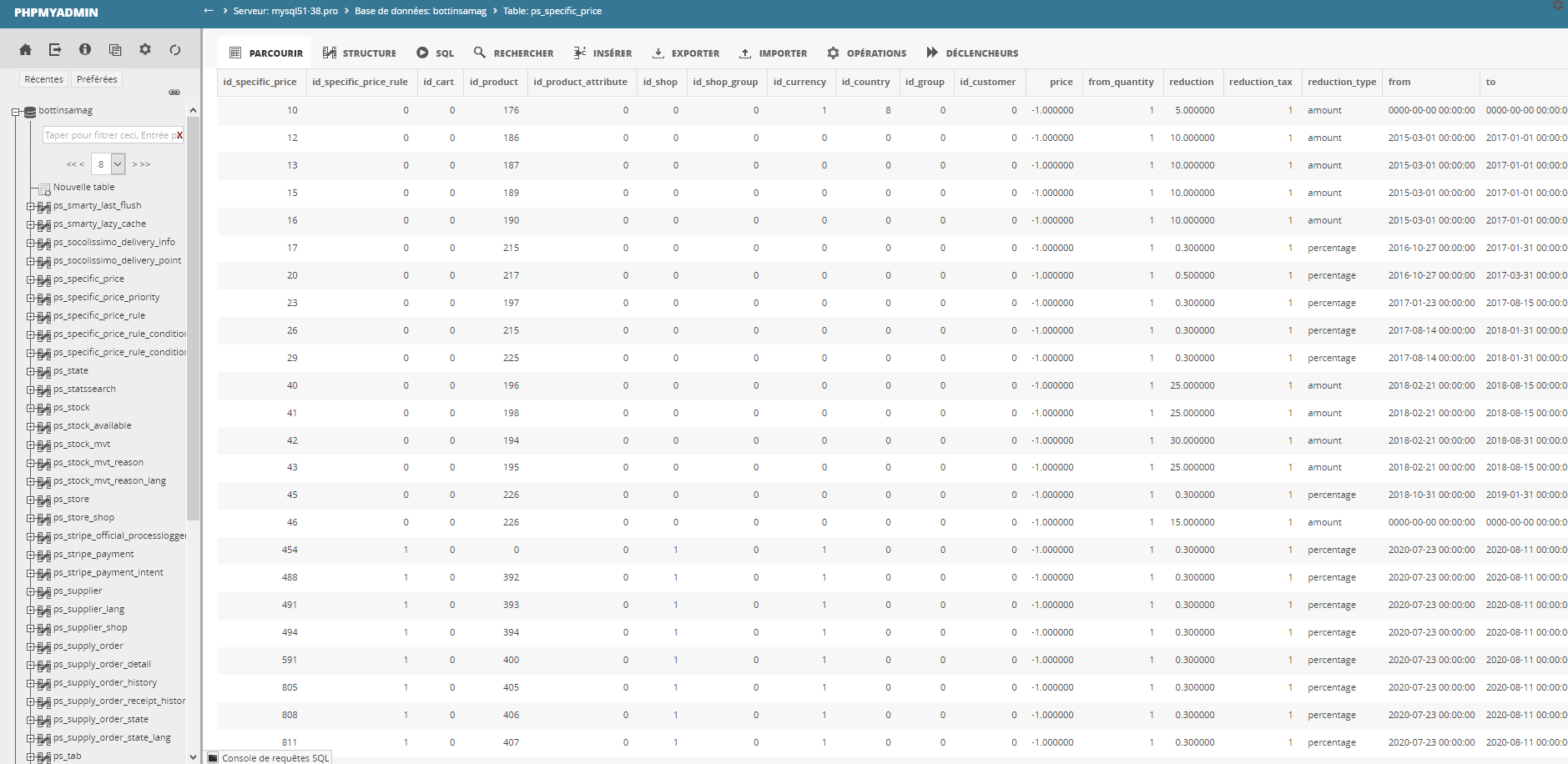
Task: Sort by the reduction_type column header
Action: 1342,82
